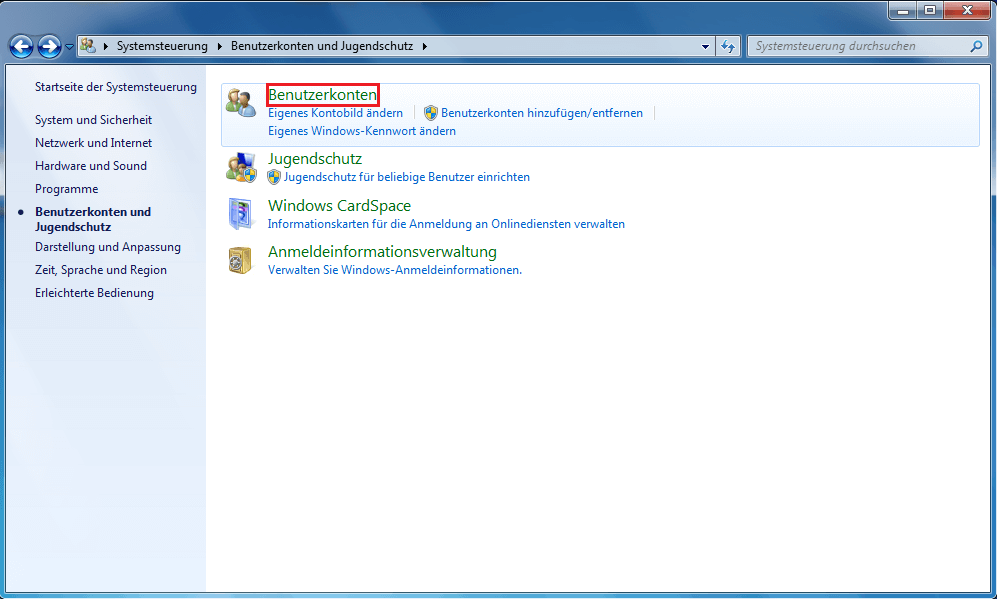Open the Jugendschutz category icon
The image size is (997, 599).
pyautogui.click(x=242, y=167)
